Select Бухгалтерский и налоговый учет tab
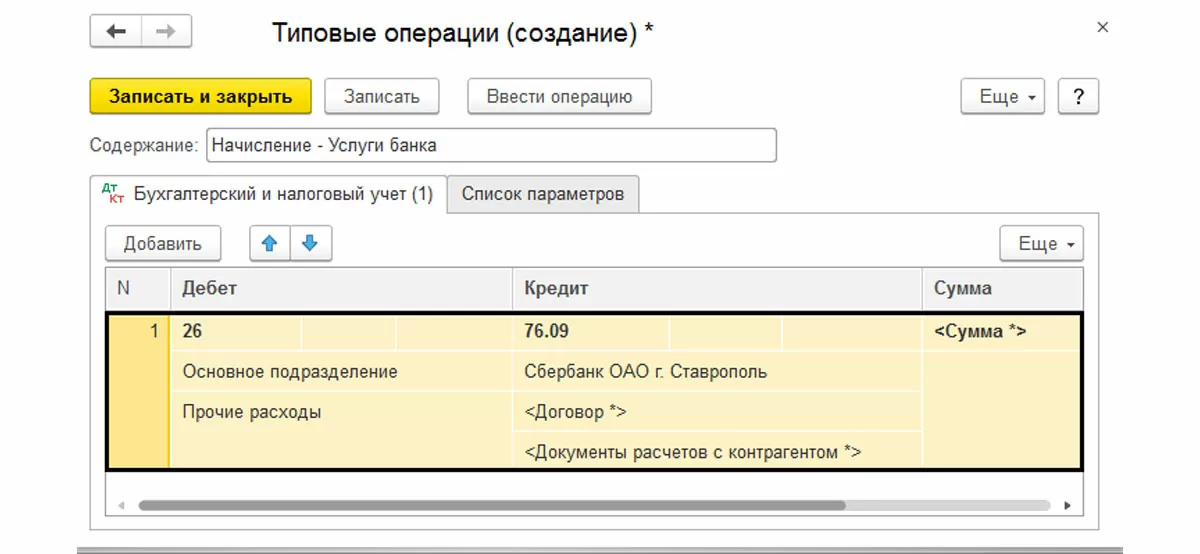This screenshot has height=554, width=1200. (x=270, y=194)
